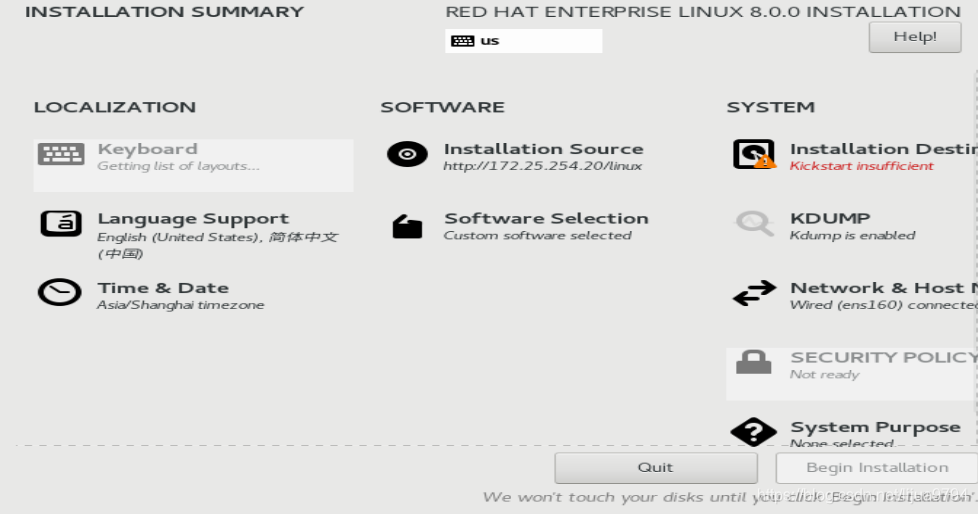The image size is (978, 514).
Task: Click 'Getting list of layouts...' status text
Action: point(178,166)
